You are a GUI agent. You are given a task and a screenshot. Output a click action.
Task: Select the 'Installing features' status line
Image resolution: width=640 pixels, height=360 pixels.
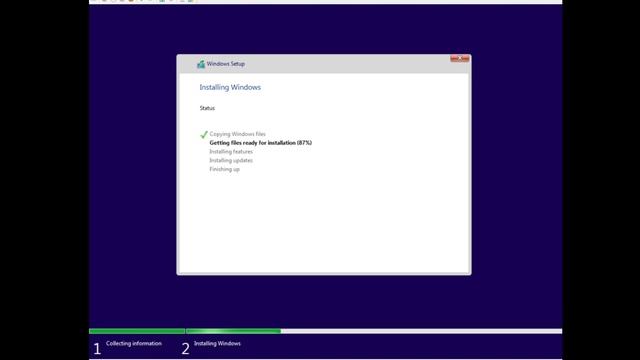tap(231, 151)
